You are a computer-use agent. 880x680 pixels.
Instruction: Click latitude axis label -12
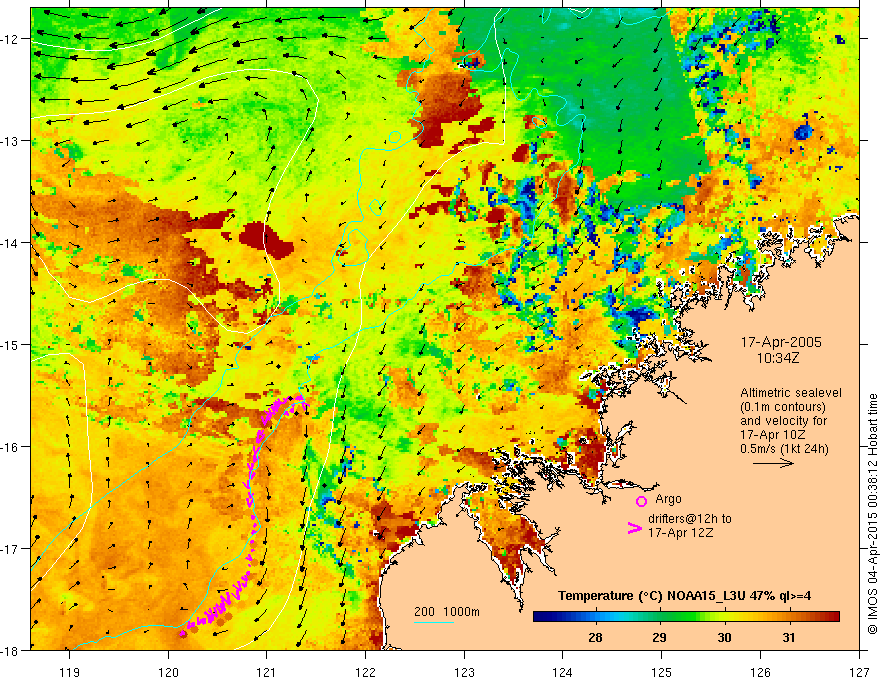[x=10, y=39]
